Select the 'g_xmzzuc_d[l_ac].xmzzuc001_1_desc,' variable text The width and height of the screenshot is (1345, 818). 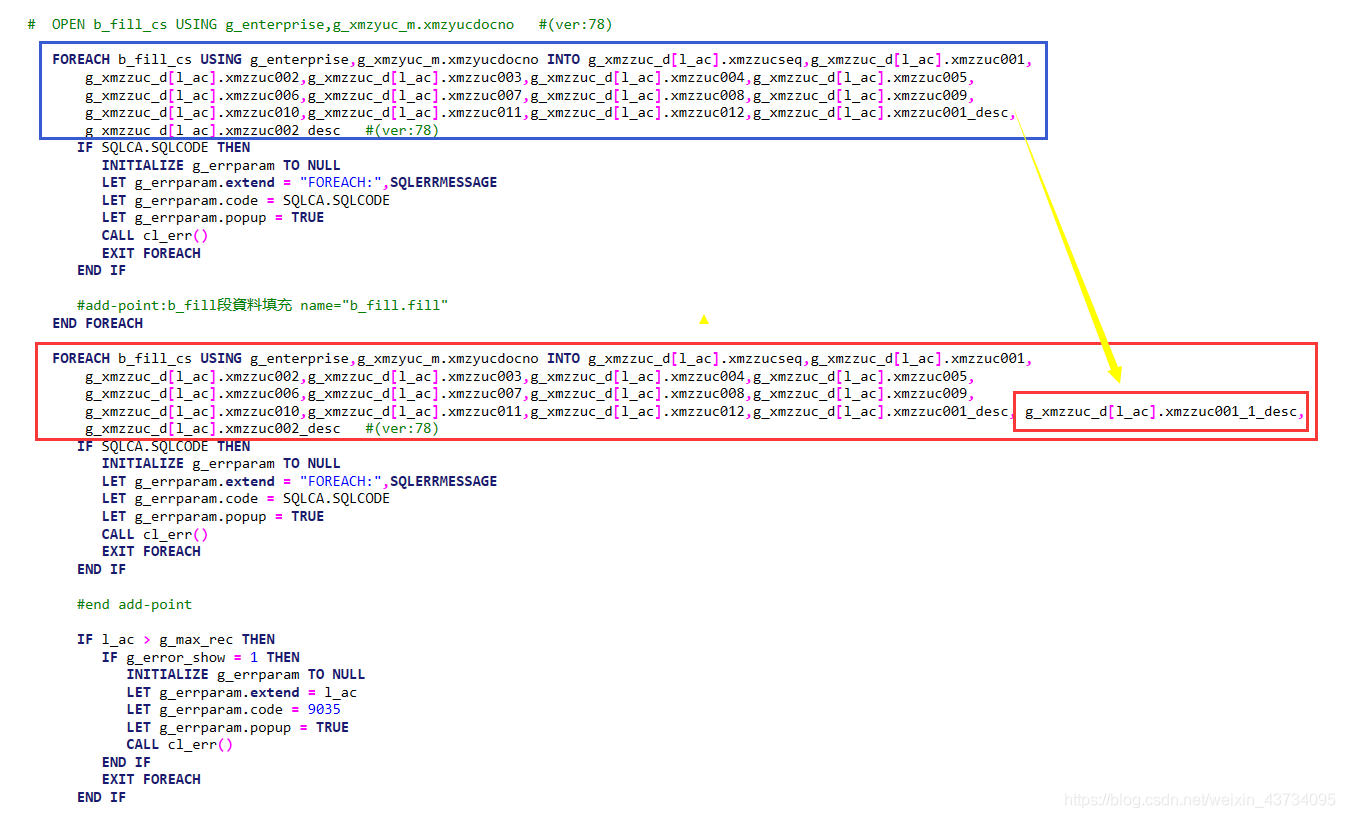click(1164, 411)
